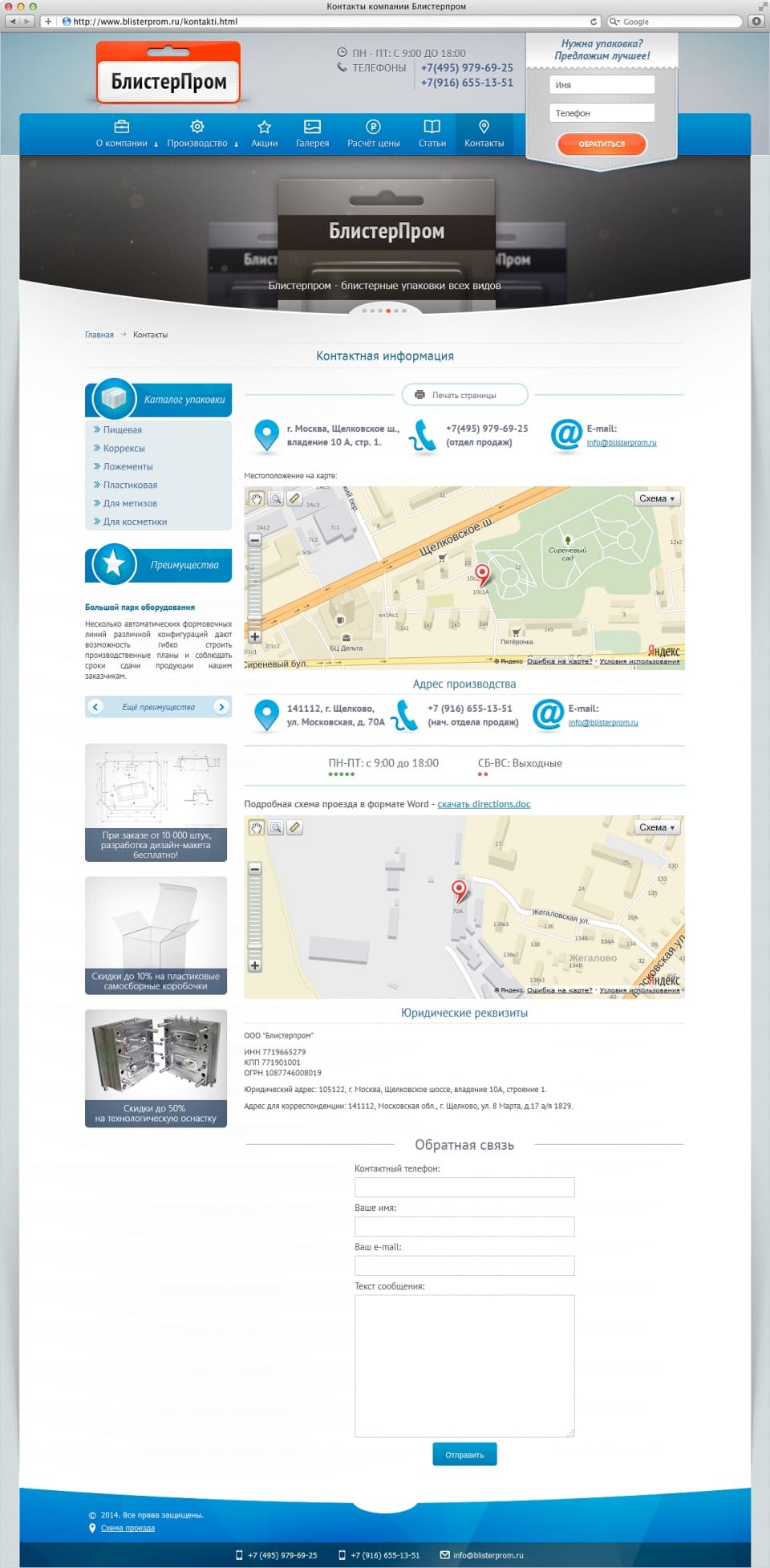Select the ruler tool on second map
Image resolution: width=770 pixels, height=1568 pixels.
pyautogui.click(x=295, y=827)
